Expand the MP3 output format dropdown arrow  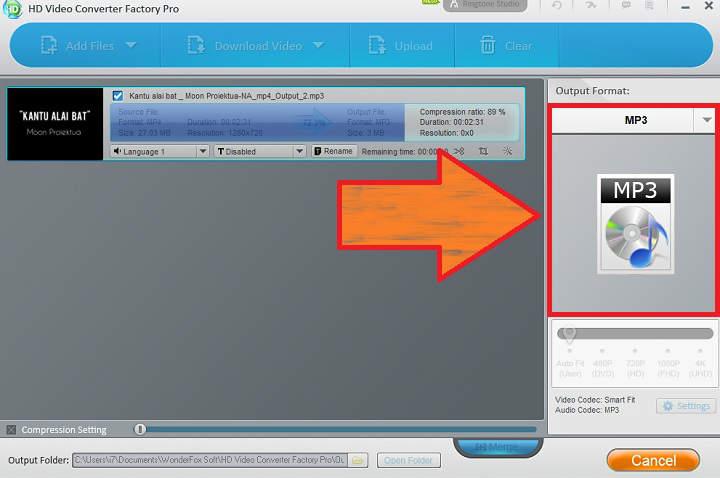pyautogui.click(x=707, y=119)
